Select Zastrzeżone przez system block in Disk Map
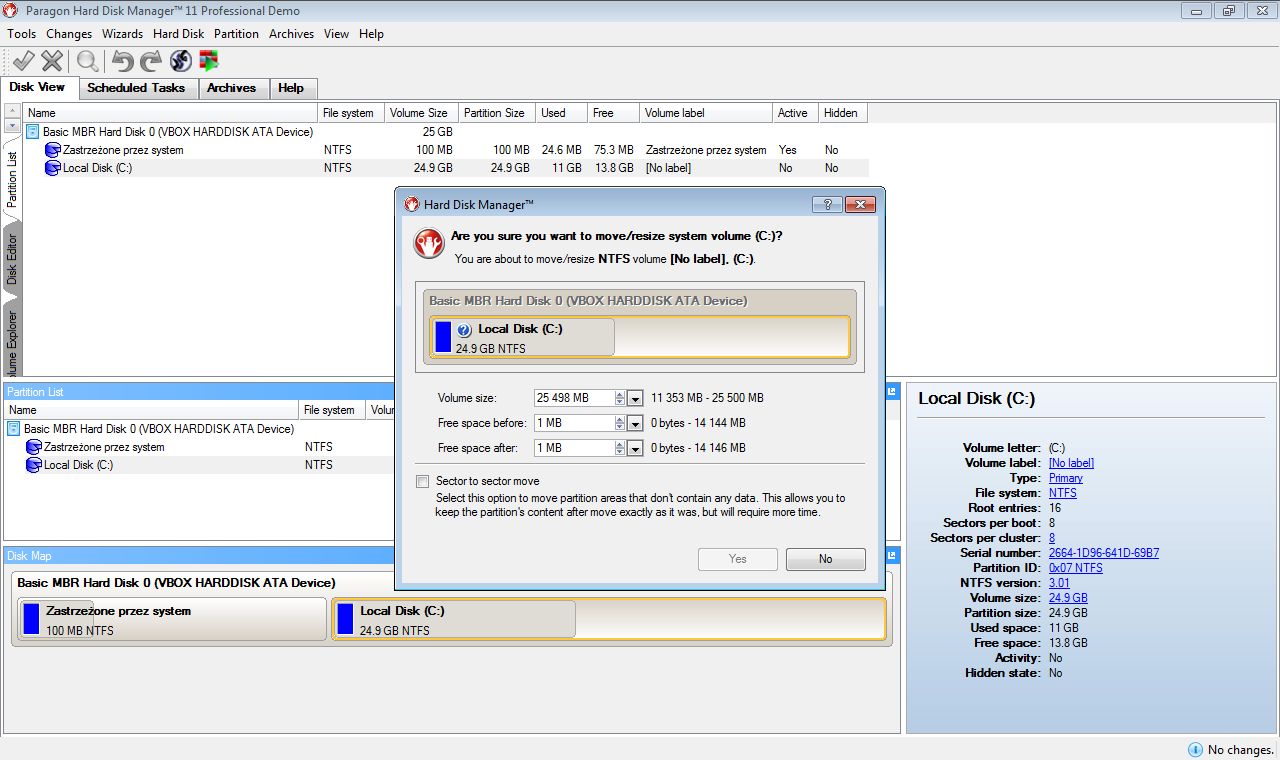The height and width of the screenshot is (760, 1280). click(x=172, y=619)
